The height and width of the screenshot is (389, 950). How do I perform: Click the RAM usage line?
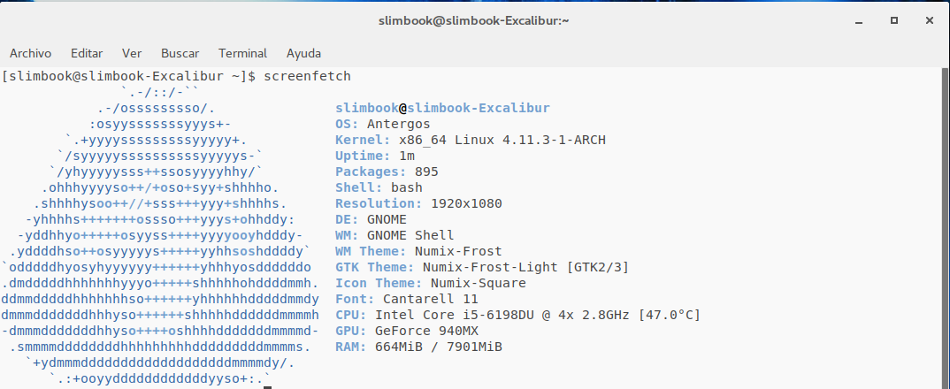tap(419, 347)
